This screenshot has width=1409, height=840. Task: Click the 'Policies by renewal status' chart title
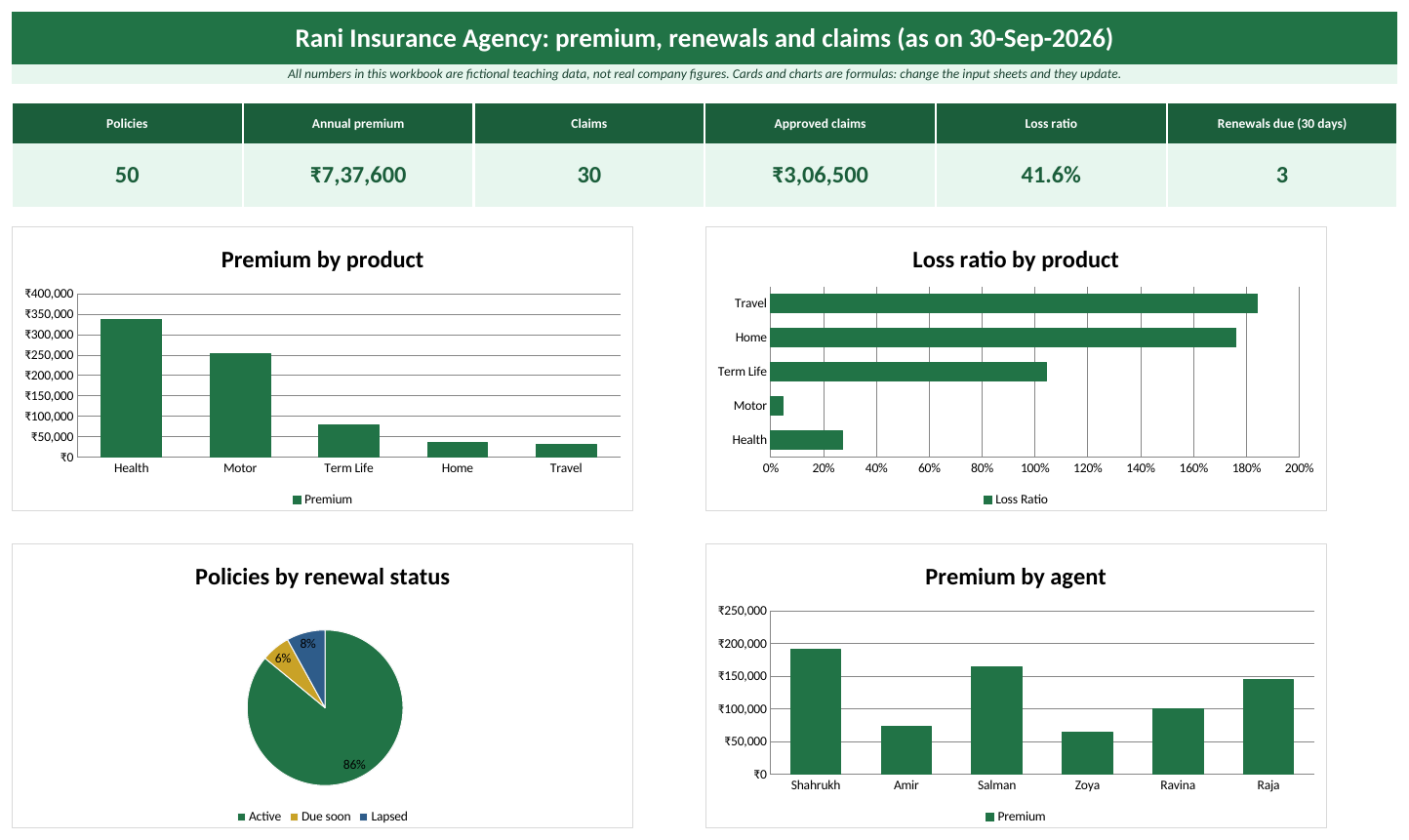[322, 577]
